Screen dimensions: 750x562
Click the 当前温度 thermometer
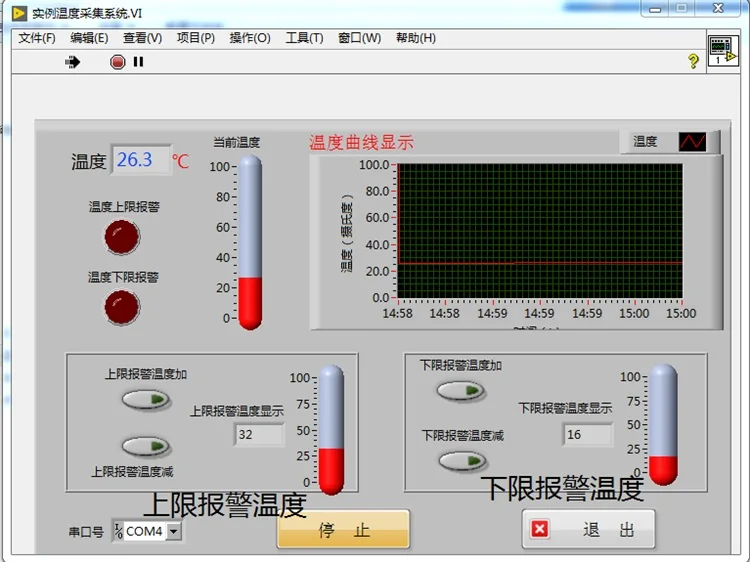[x=250, y=242]
